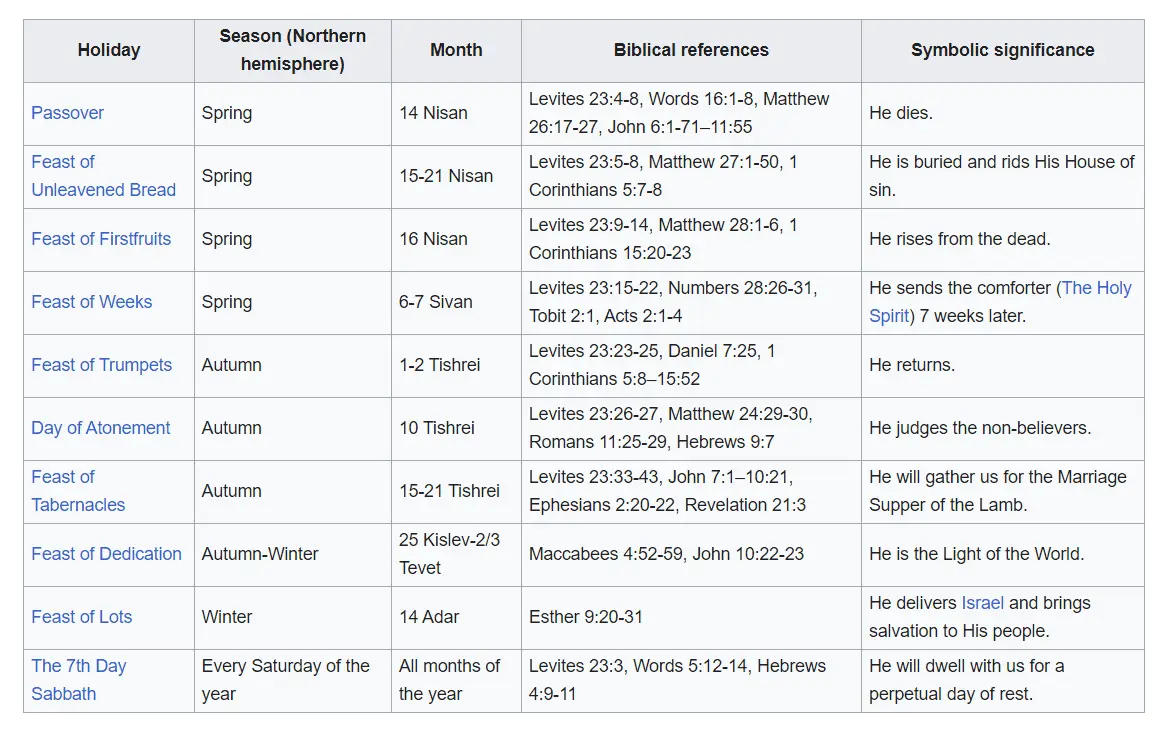1174x736 pixels.
Task: Select the Month column header
Action: point(456,50)
